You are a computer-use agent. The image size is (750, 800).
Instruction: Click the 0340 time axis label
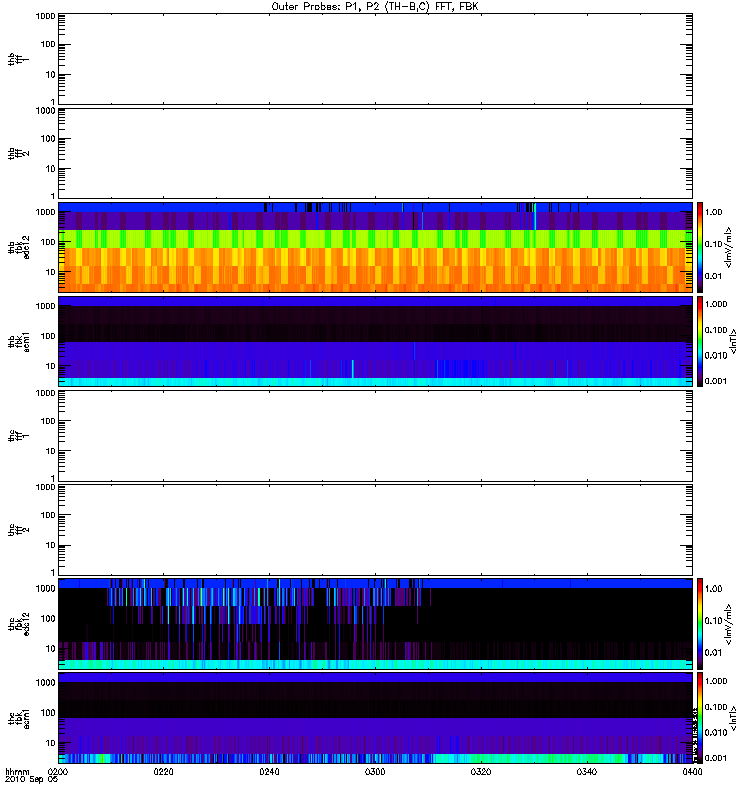coord(587,771)
